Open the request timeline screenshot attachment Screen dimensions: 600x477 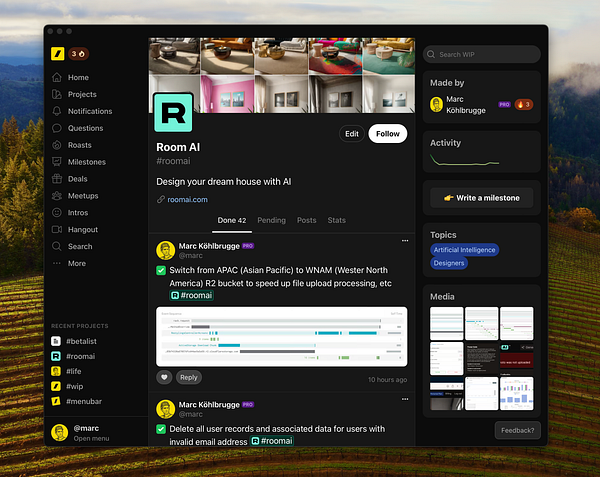click(282, 337)
